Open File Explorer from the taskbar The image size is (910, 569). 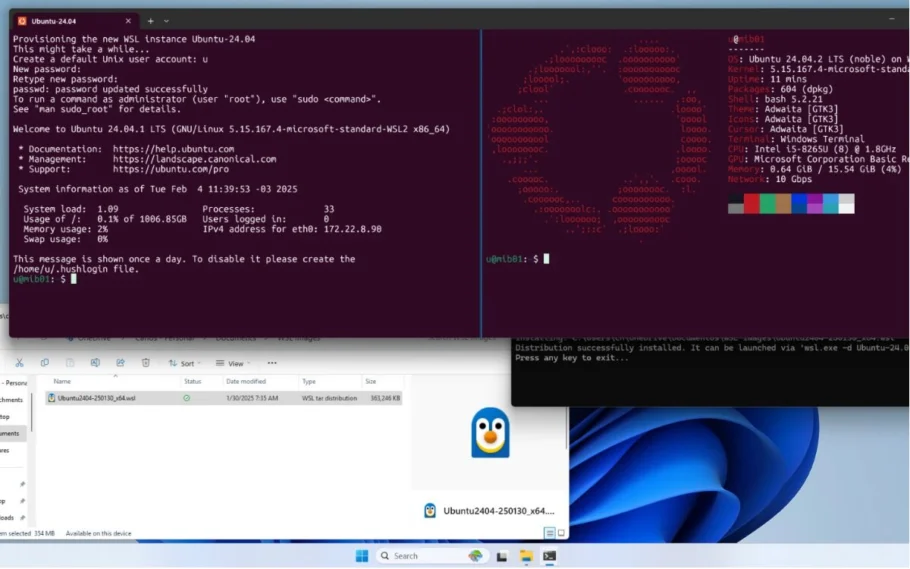[x=526, y=556]
